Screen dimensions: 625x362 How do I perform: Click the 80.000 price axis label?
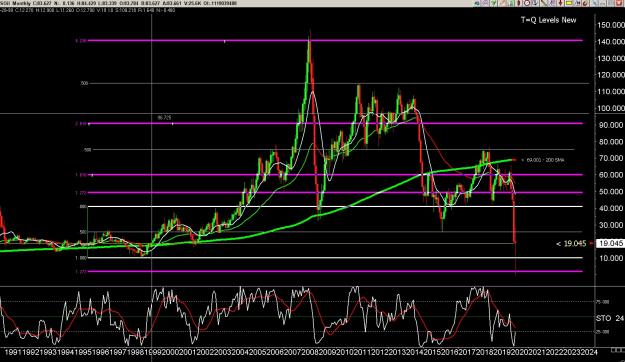point(612,142)
